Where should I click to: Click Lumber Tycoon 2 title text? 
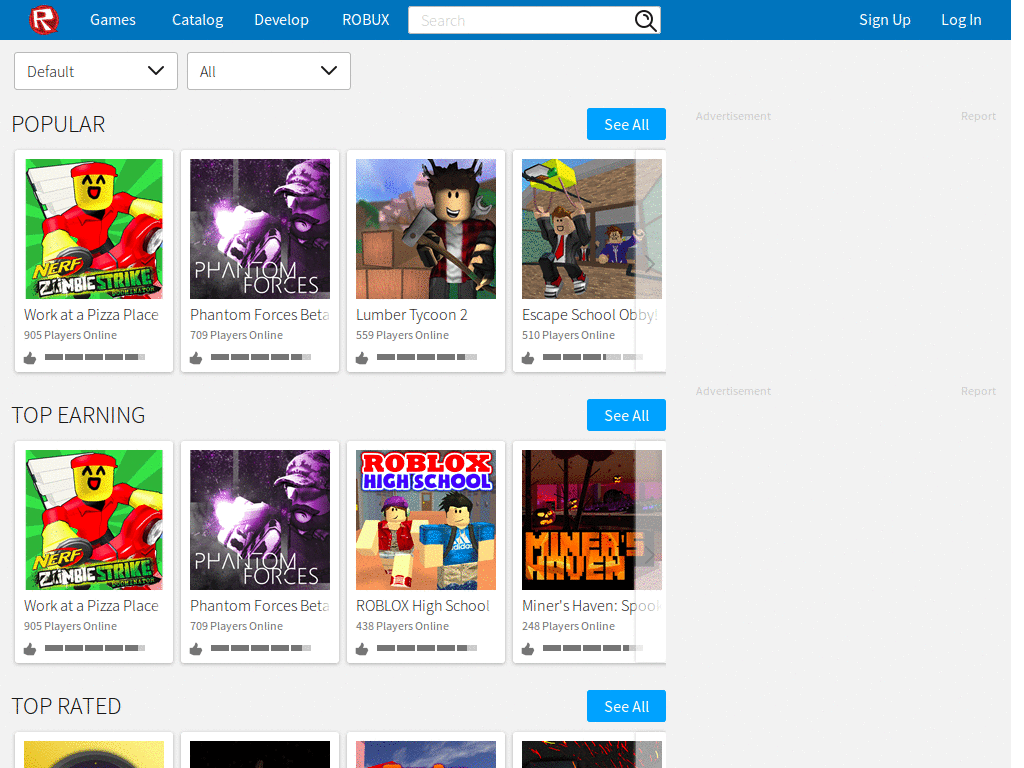pos(411,315)
